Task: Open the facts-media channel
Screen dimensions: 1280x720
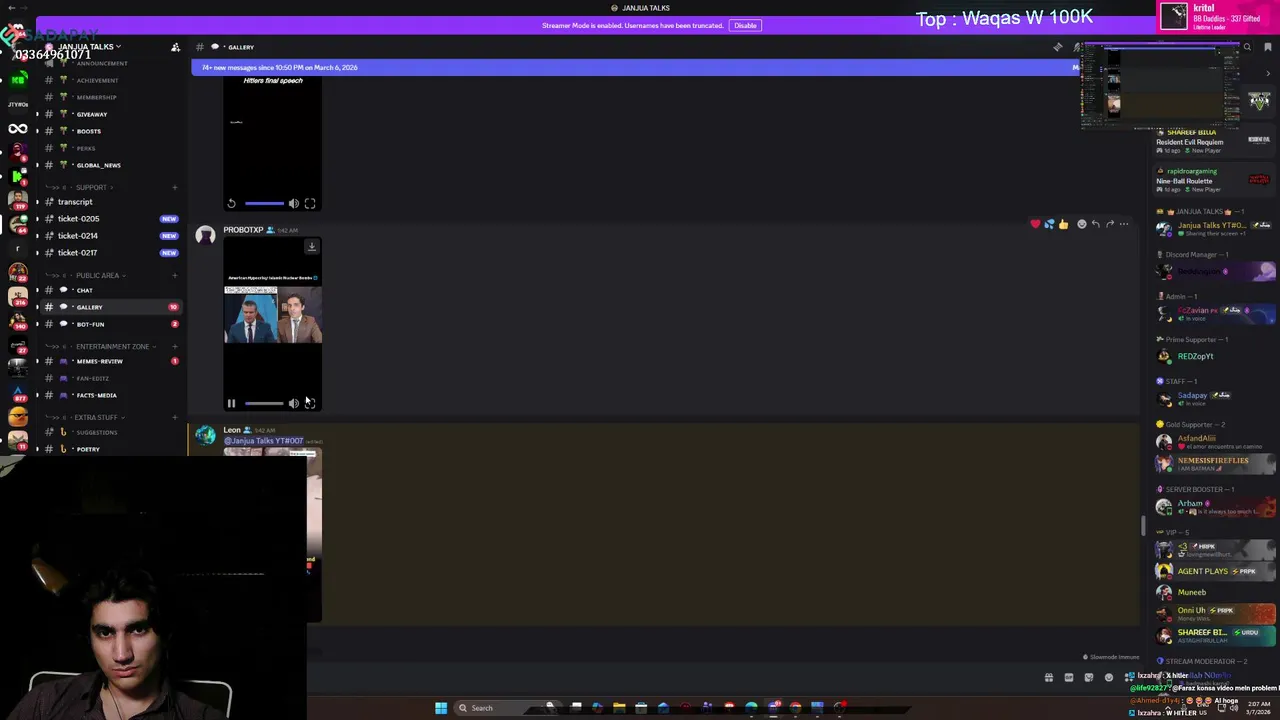Action: click(109, 395)
